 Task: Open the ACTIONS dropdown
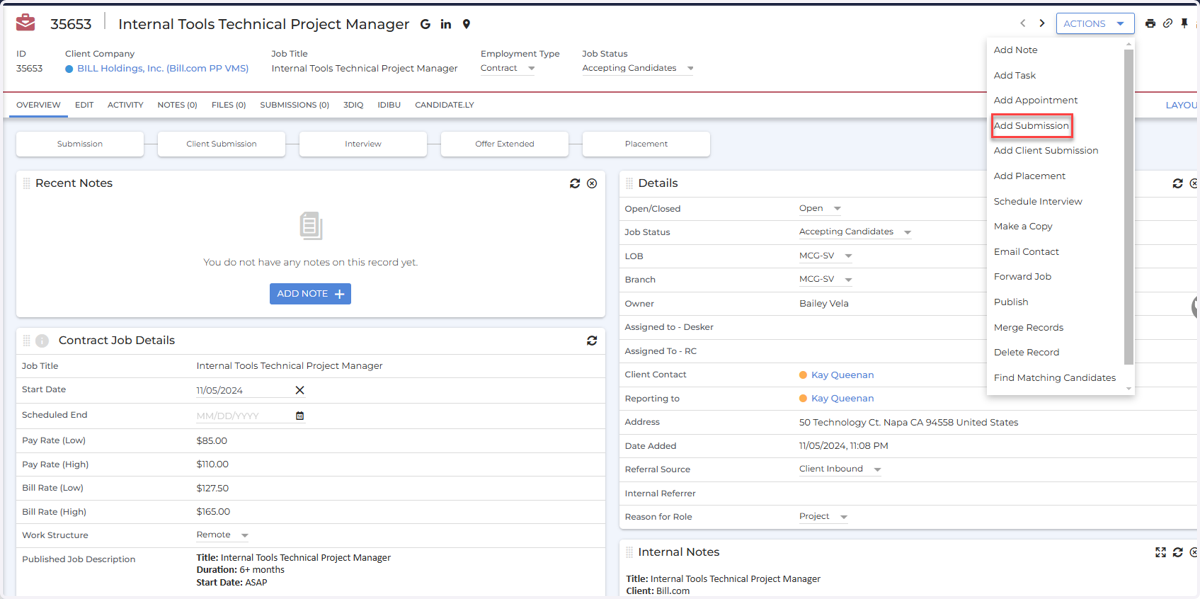coord(1095,23)
